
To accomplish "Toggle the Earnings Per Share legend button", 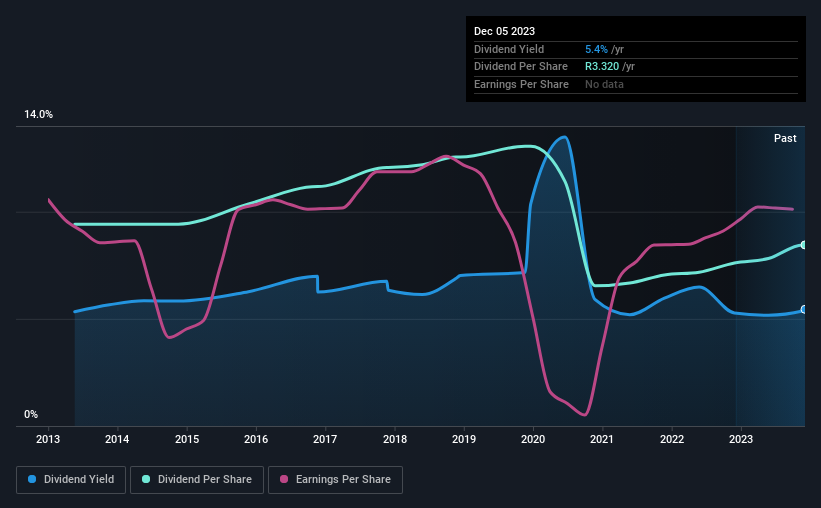I will click(335, 480).
